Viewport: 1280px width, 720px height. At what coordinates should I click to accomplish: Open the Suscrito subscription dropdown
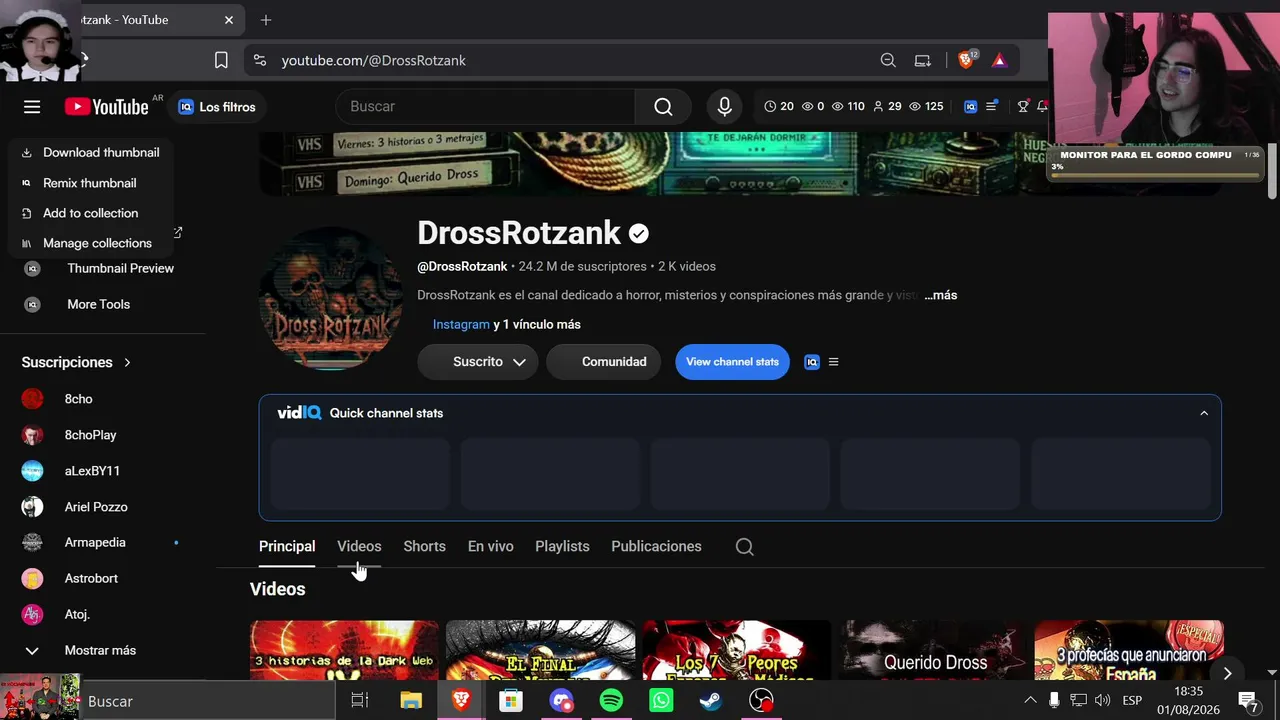[x=478, y=362]
